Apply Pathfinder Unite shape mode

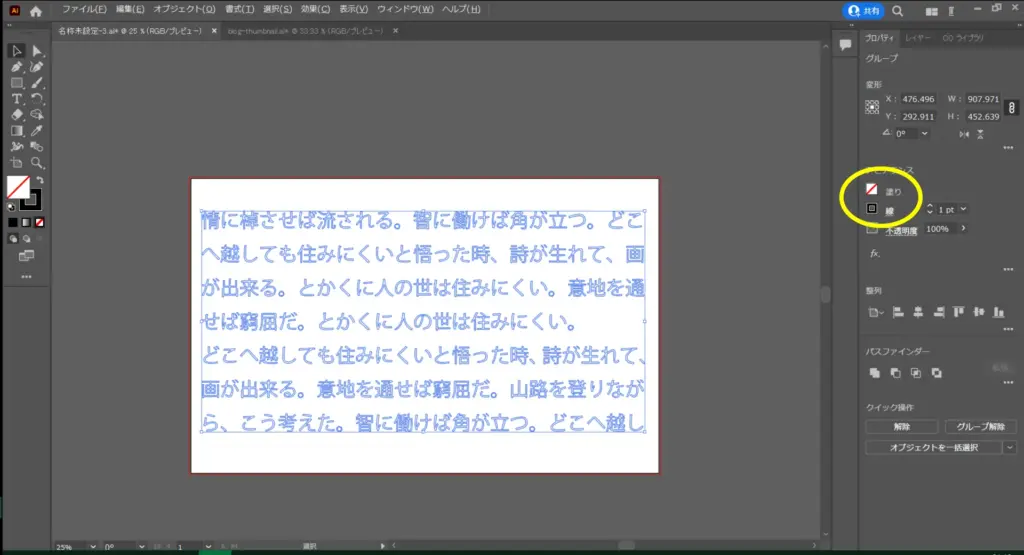[874, 373]
